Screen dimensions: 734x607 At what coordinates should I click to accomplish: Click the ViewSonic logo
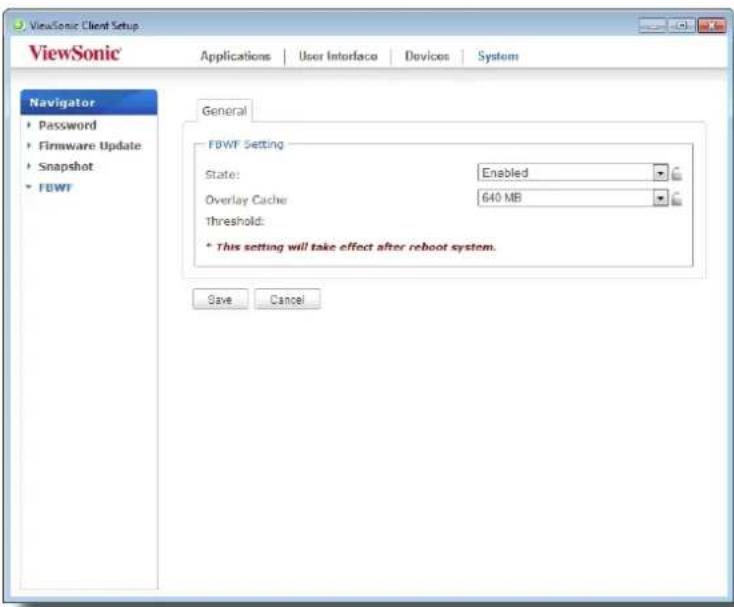pyautogui.click(x=75, y=53)
